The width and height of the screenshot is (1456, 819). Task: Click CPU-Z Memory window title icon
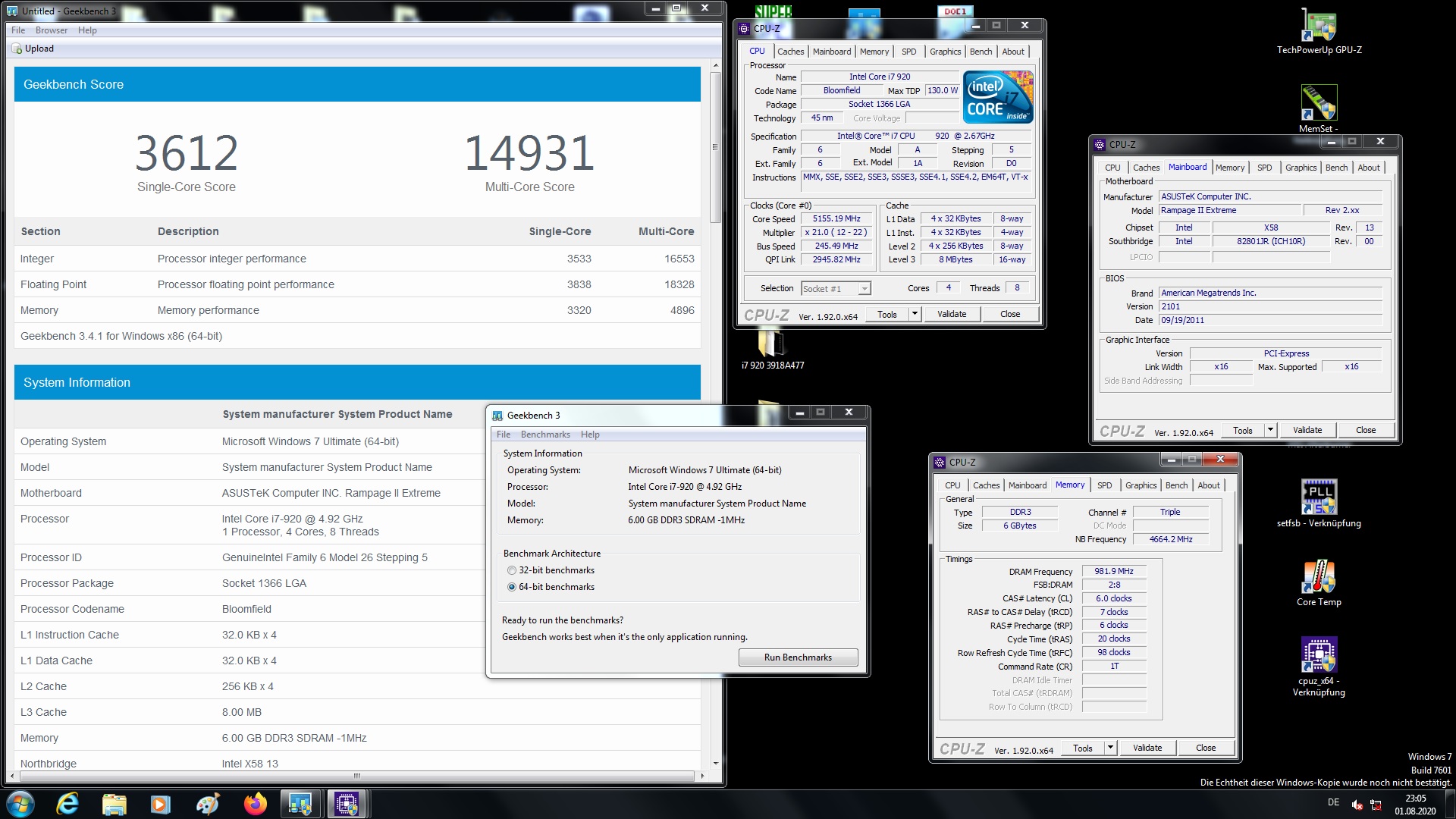click(940, 462)
